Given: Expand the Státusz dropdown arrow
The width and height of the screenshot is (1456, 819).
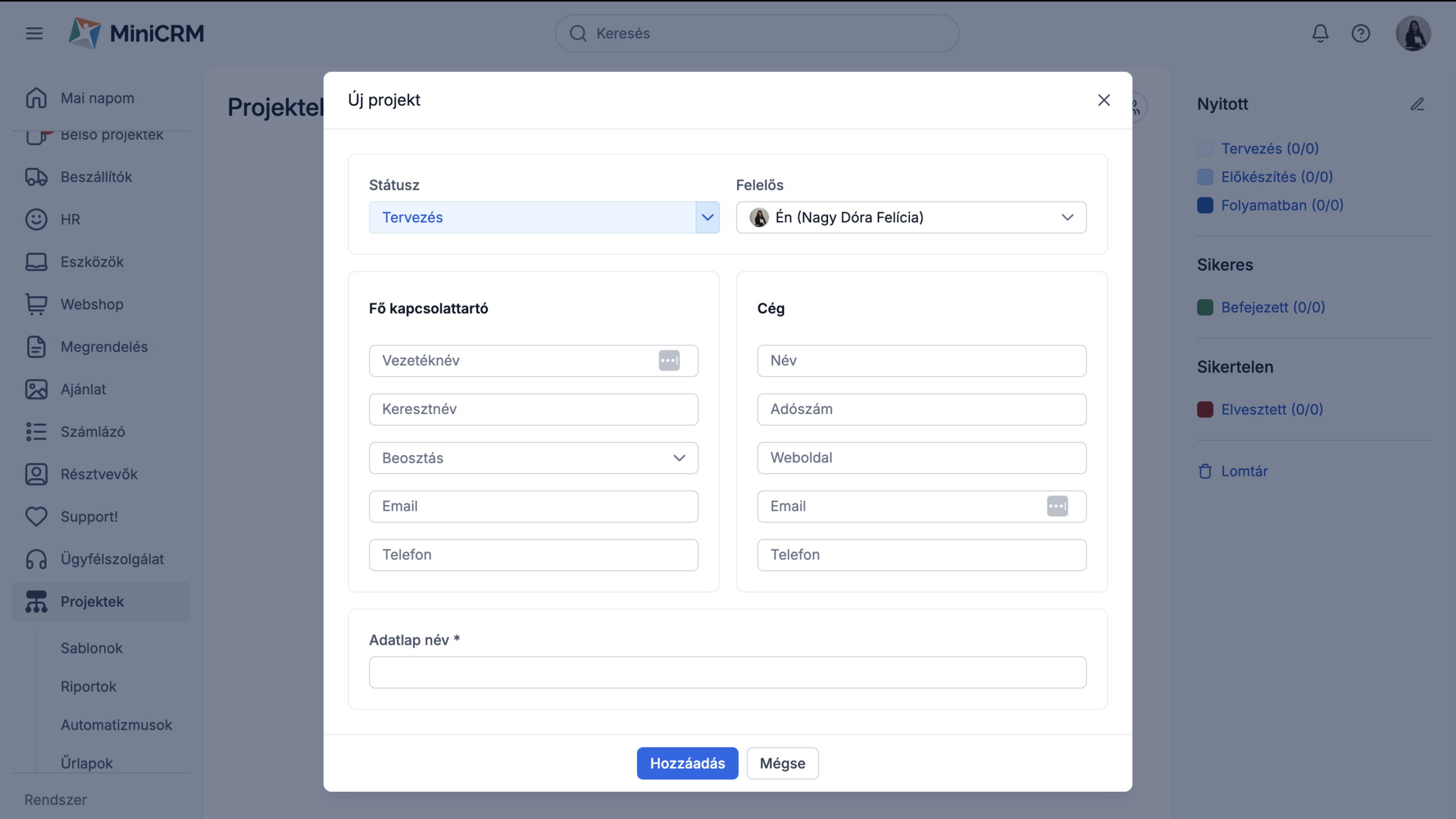Looking at the screenshot, I should (x=707, y=217).
